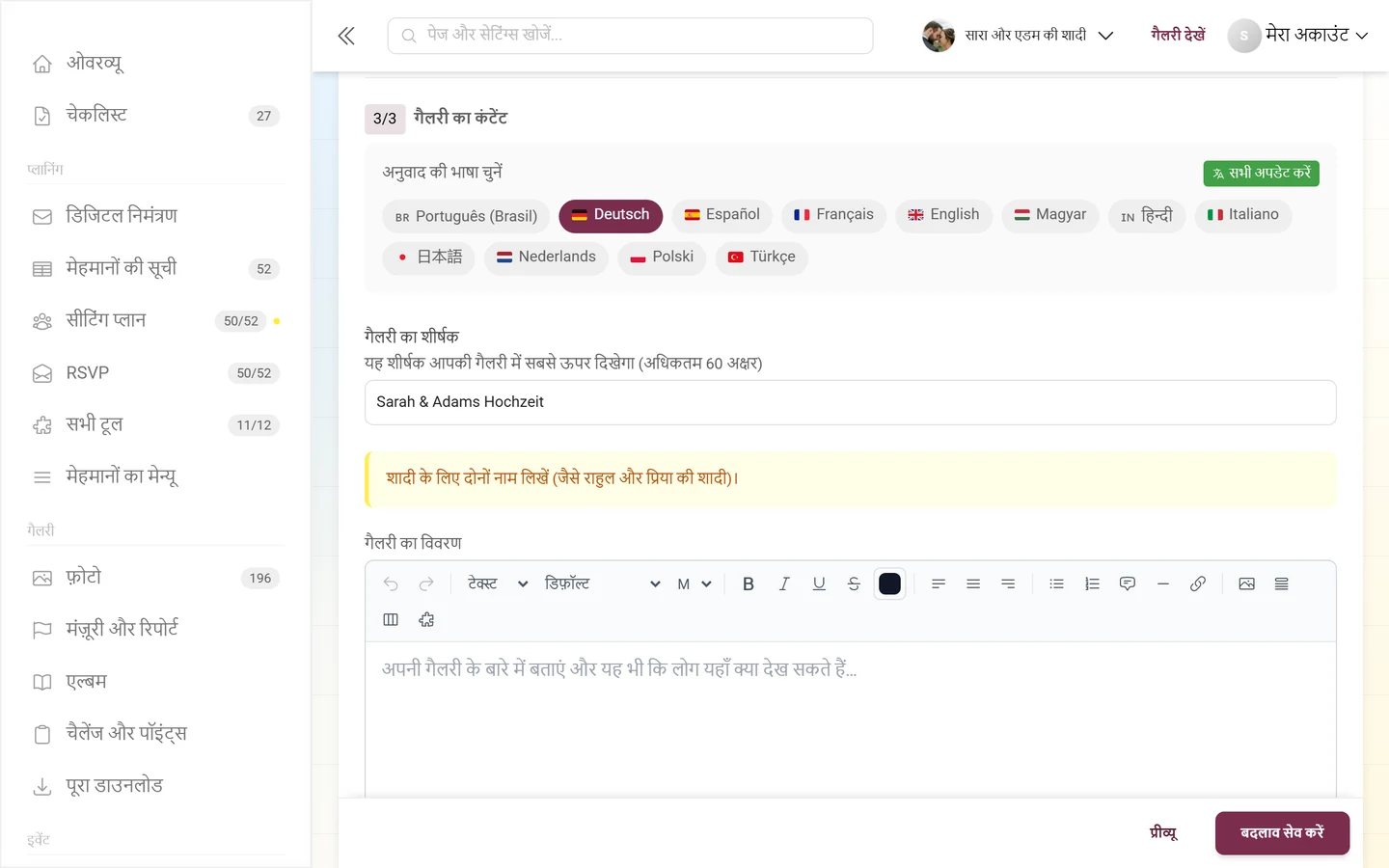Viewport: 1389px width, 868px height.
Task: Align text right
Action: [1008, 583]
